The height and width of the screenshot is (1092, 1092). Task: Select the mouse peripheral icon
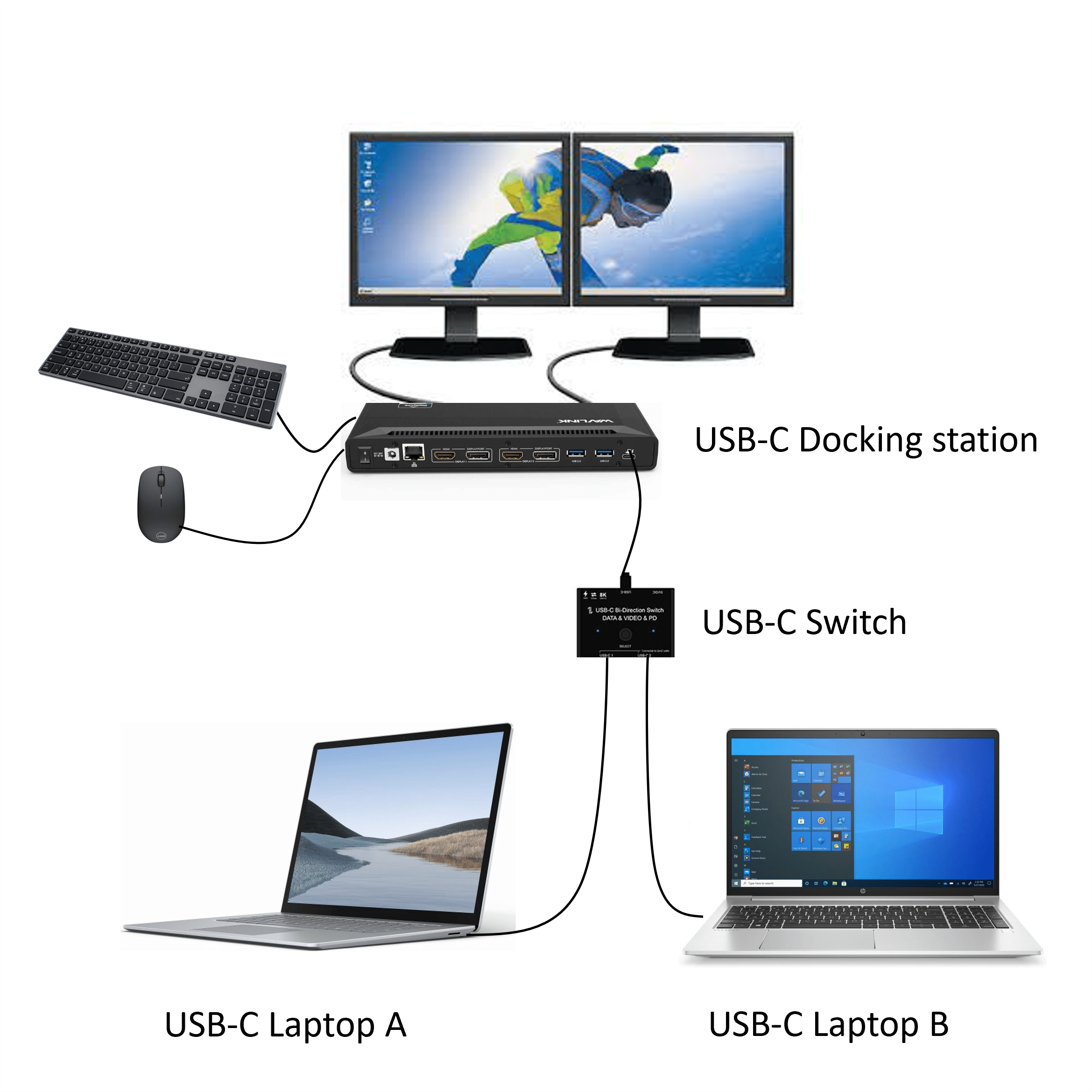(155, 500)
